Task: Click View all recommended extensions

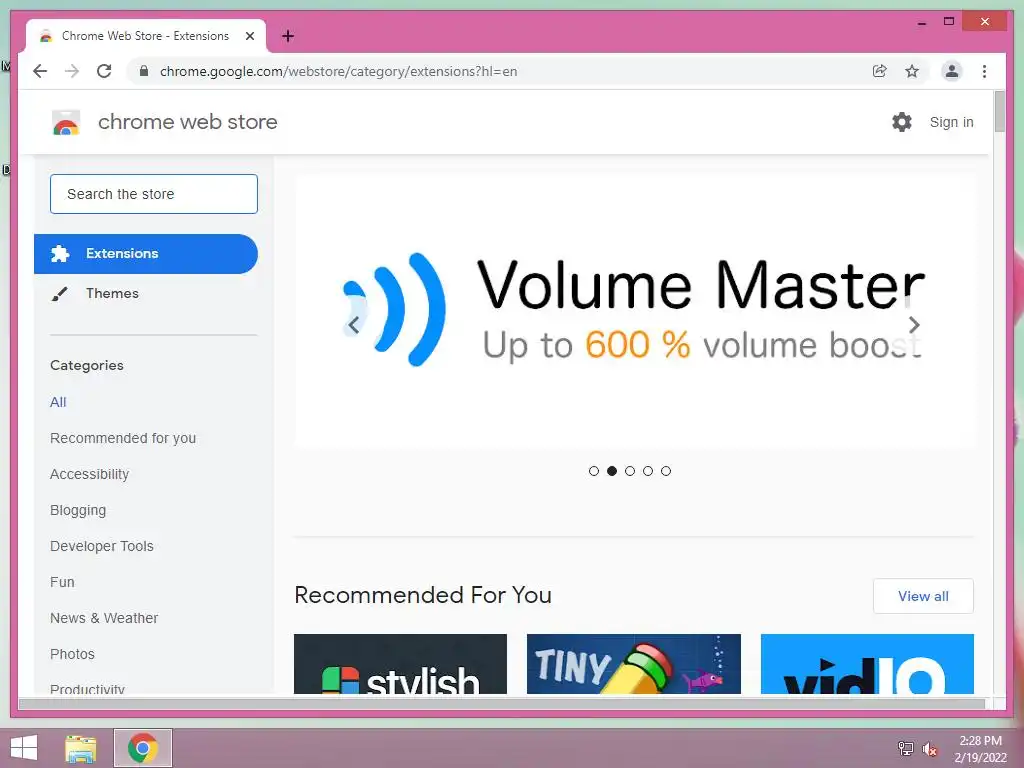Action: [923, 596]
